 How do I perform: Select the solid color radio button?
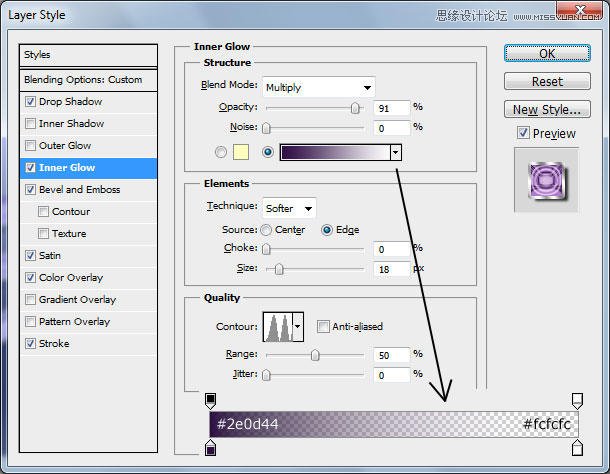pos(221,152)
